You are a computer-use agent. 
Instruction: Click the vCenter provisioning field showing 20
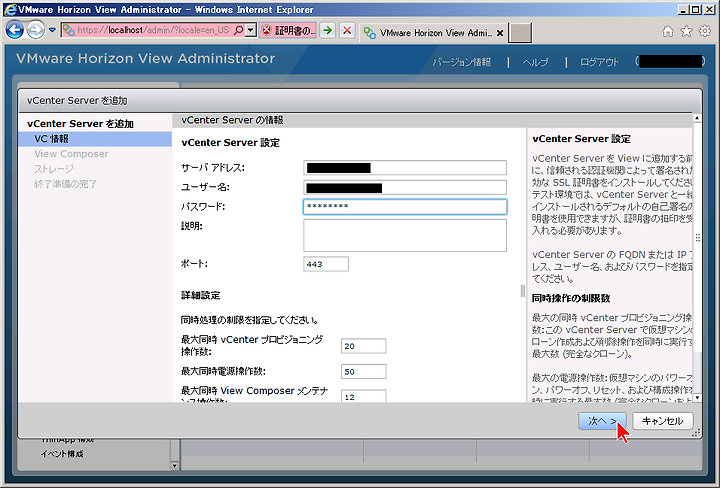364,346
